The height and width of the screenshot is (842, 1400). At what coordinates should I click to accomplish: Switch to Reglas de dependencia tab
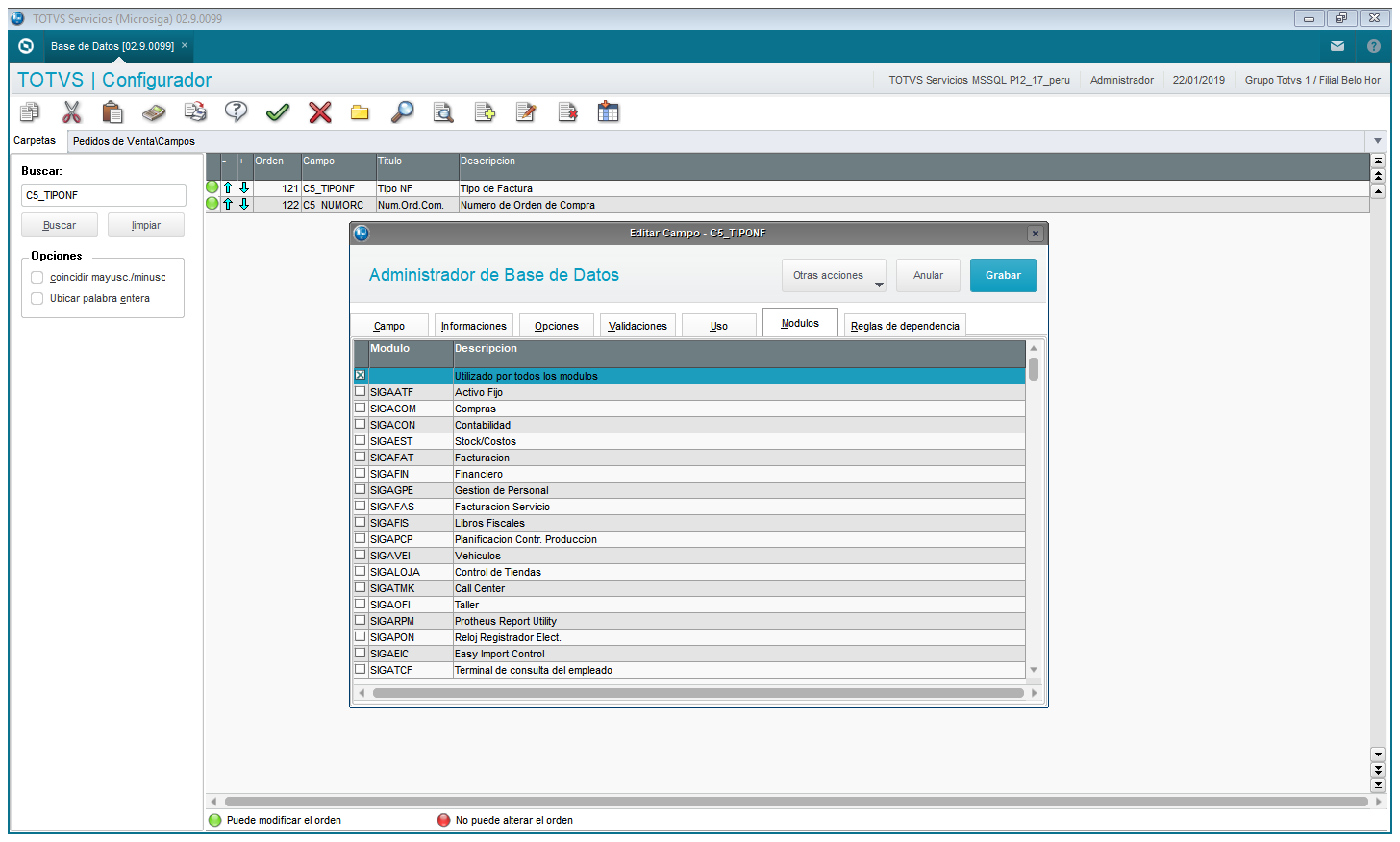[x=905, y=326]
